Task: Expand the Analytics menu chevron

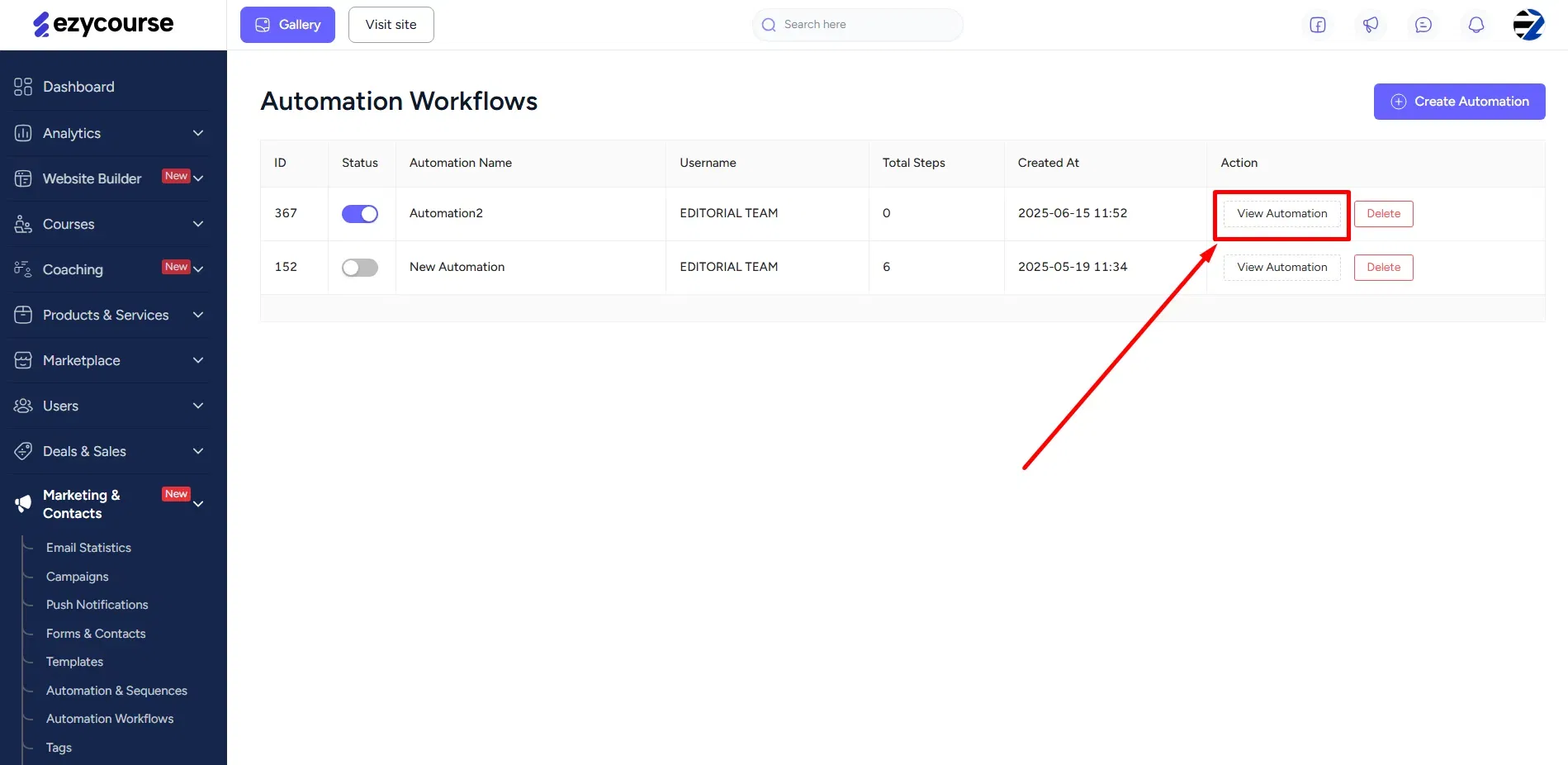Action: coord(198,133)
